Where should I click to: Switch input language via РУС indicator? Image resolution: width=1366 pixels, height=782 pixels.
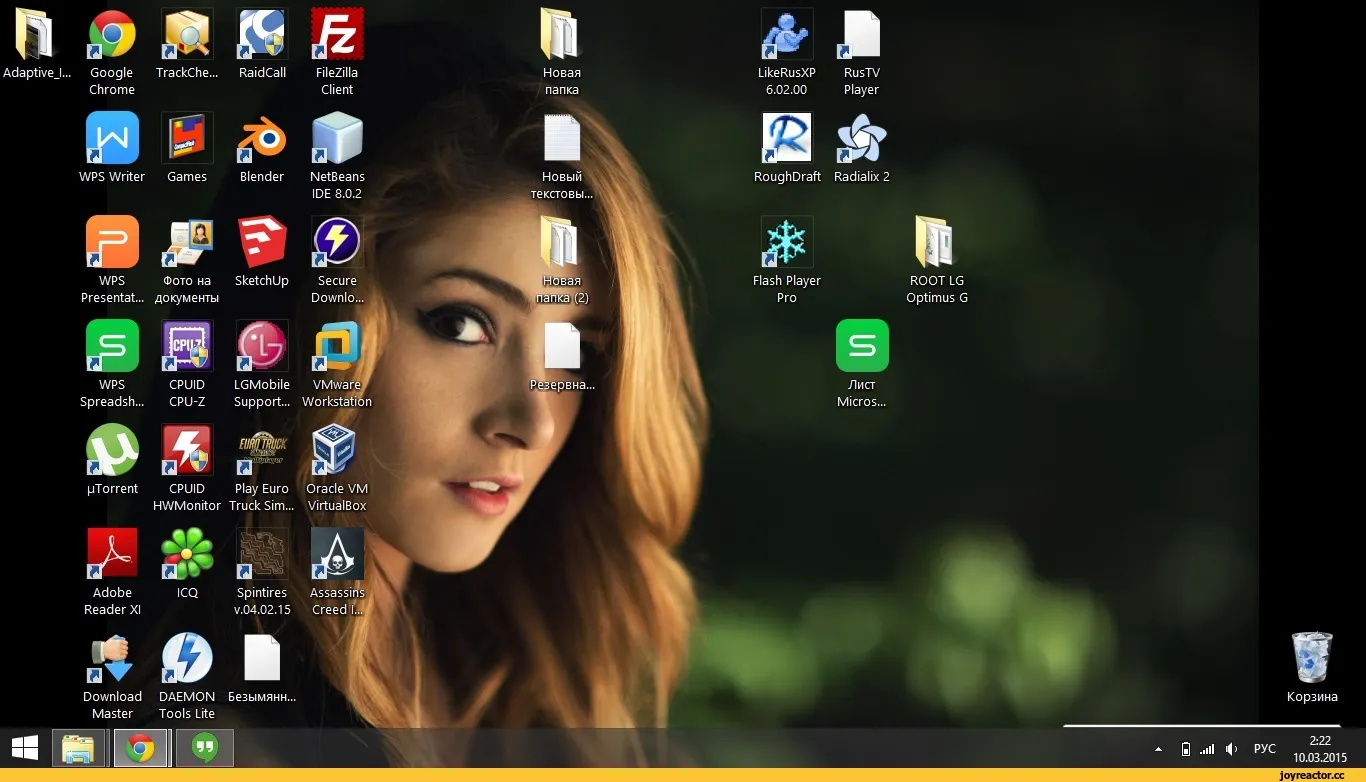tap(1265, 749)
